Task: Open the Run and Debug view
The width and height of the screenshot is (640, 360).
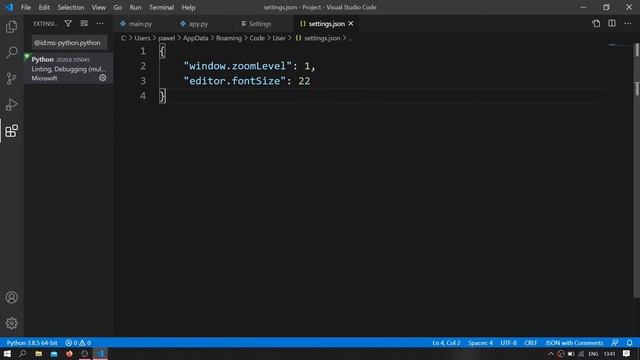Action: point(11,104)
